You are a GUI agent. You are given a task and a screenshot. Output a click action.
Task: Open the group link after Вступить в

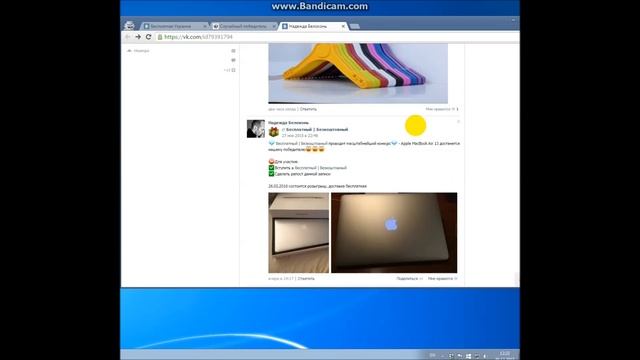pos(321,168)
